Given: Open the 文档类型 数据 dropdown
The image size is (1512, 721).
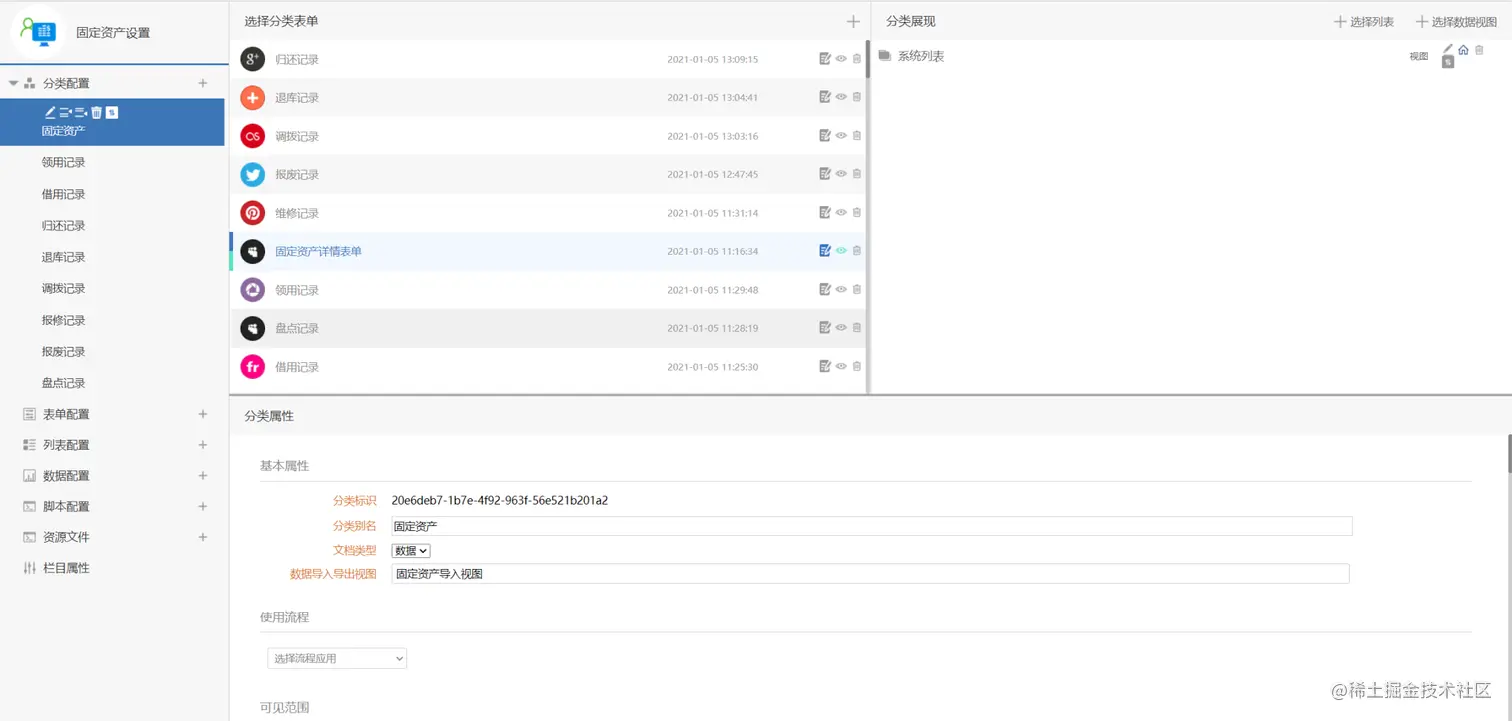Looking at the screenshot, I should coord(411,550).
